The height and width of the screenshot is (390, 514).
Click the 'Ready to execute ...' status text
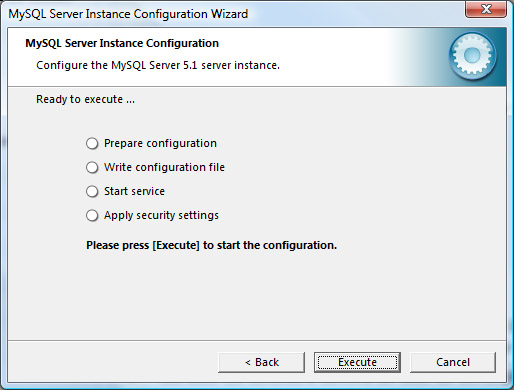(x=85, y=99)
